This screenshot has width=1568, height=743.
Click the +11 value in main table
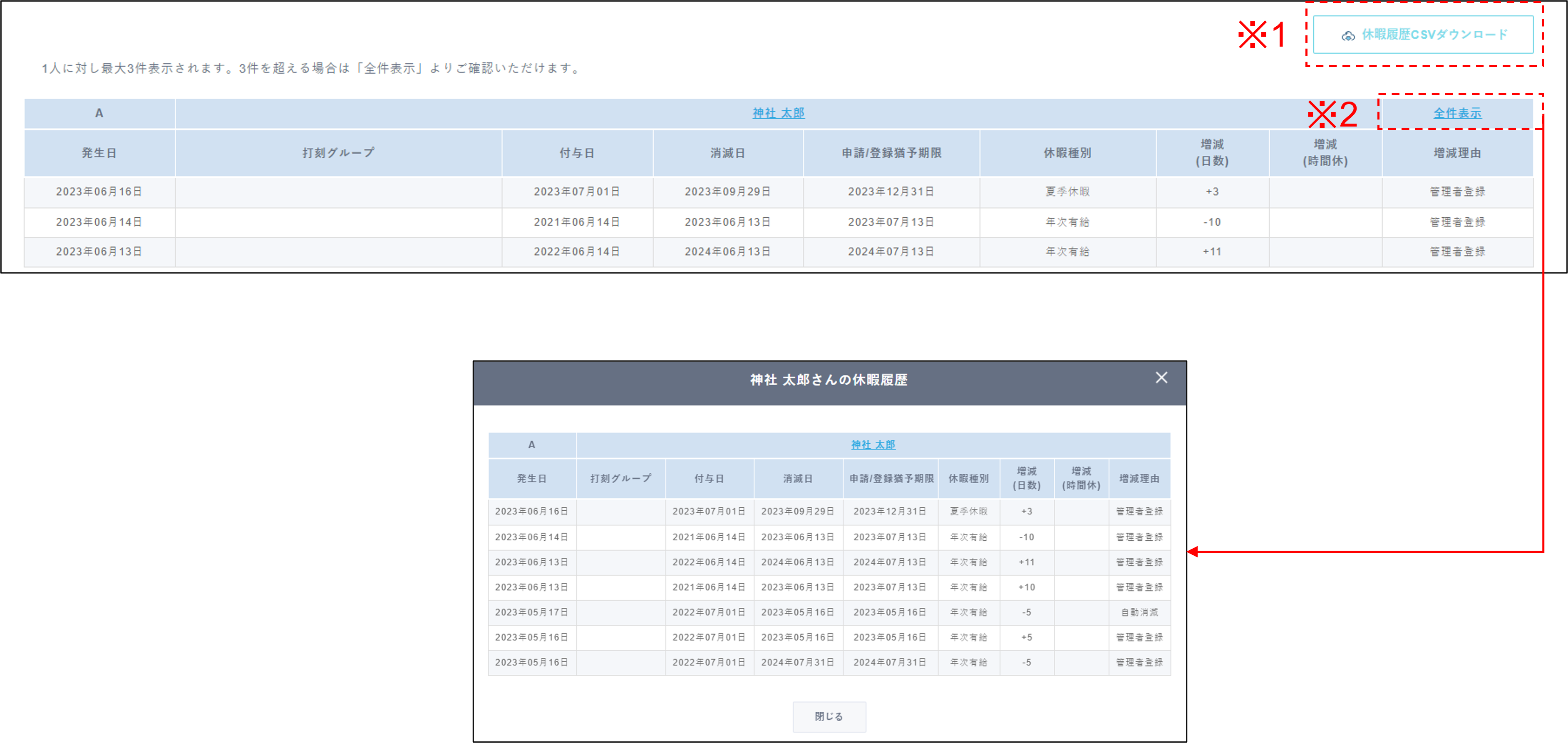[x=1211, y=251]
